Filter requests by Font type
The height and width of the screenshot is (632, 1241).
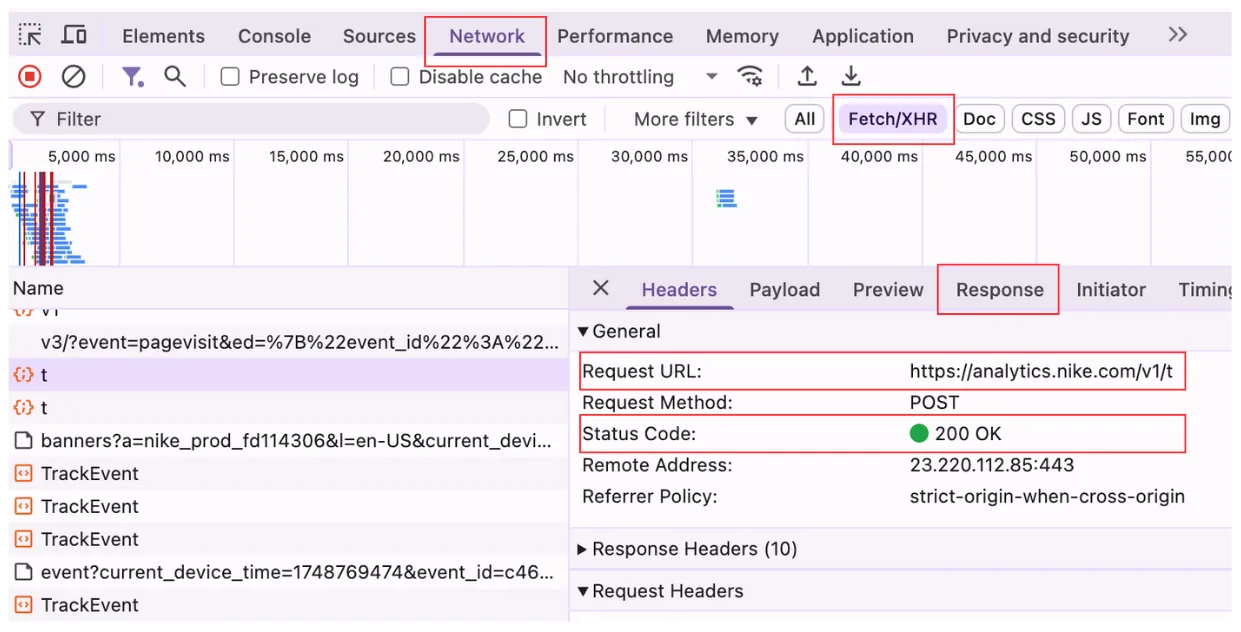click(x=1146, y=119)
